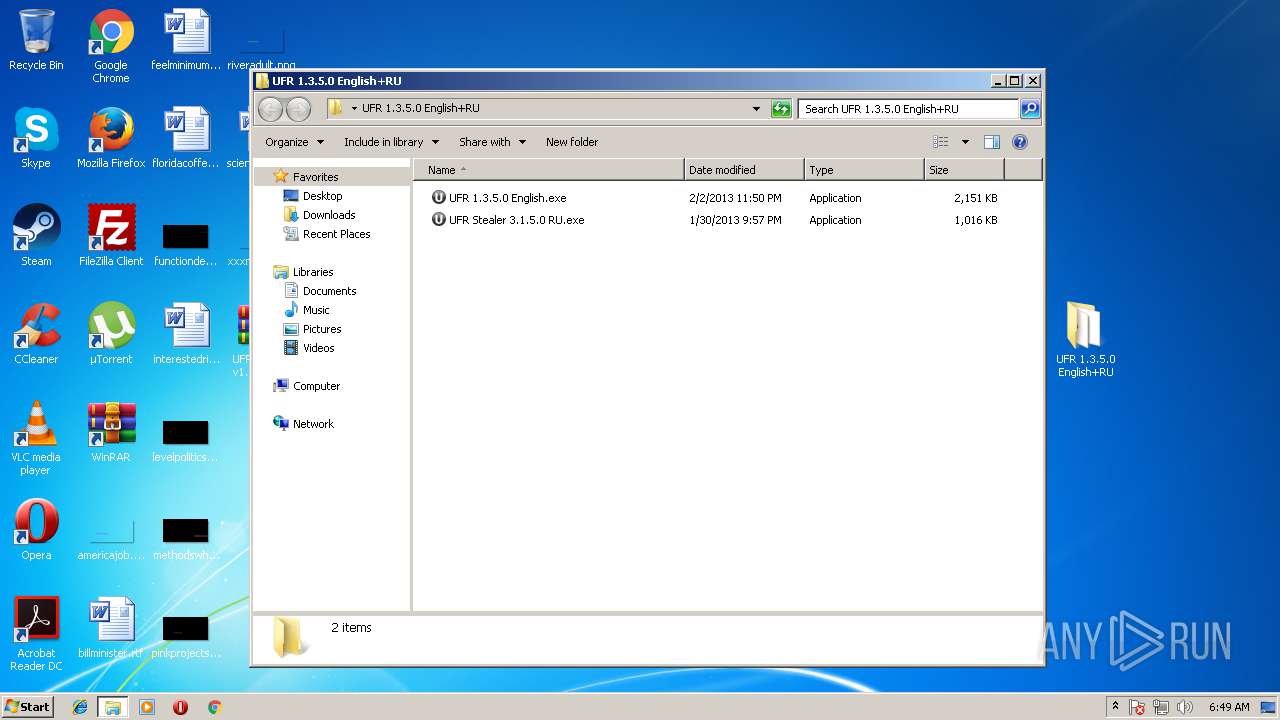The height and width of the screenshot is (720, 1280).
Task: Click the search magnifier icon
Action: (1029, 109)
